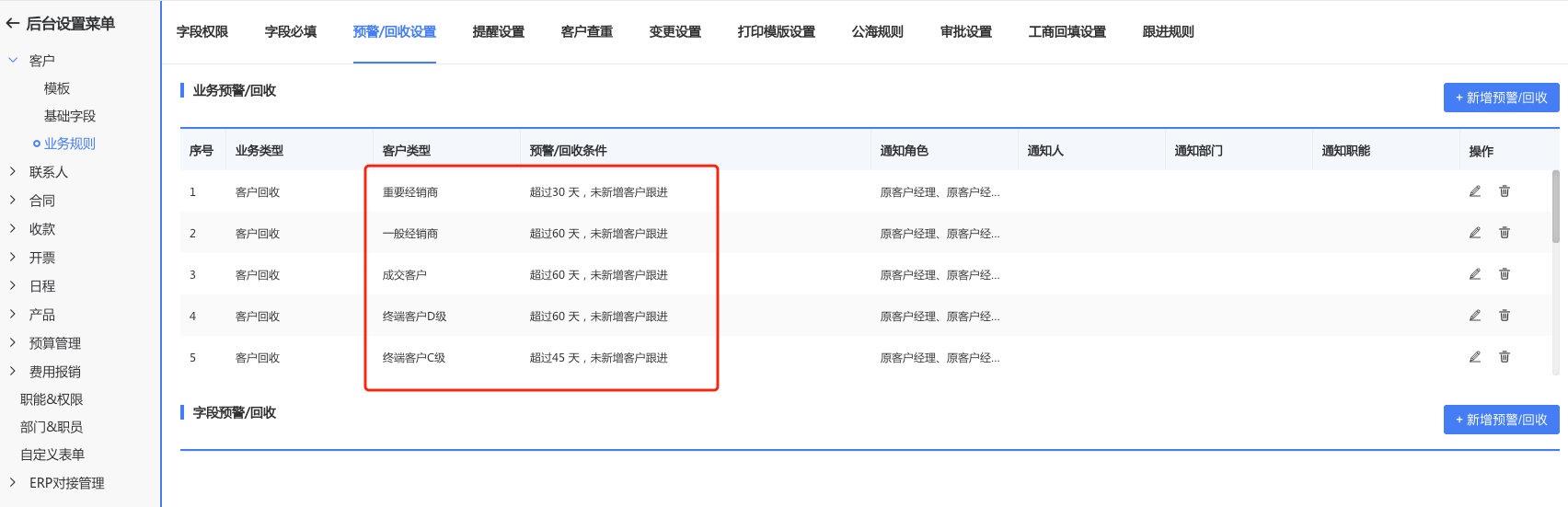Edit row 2 一般经销商 rule

(1475, 233)
